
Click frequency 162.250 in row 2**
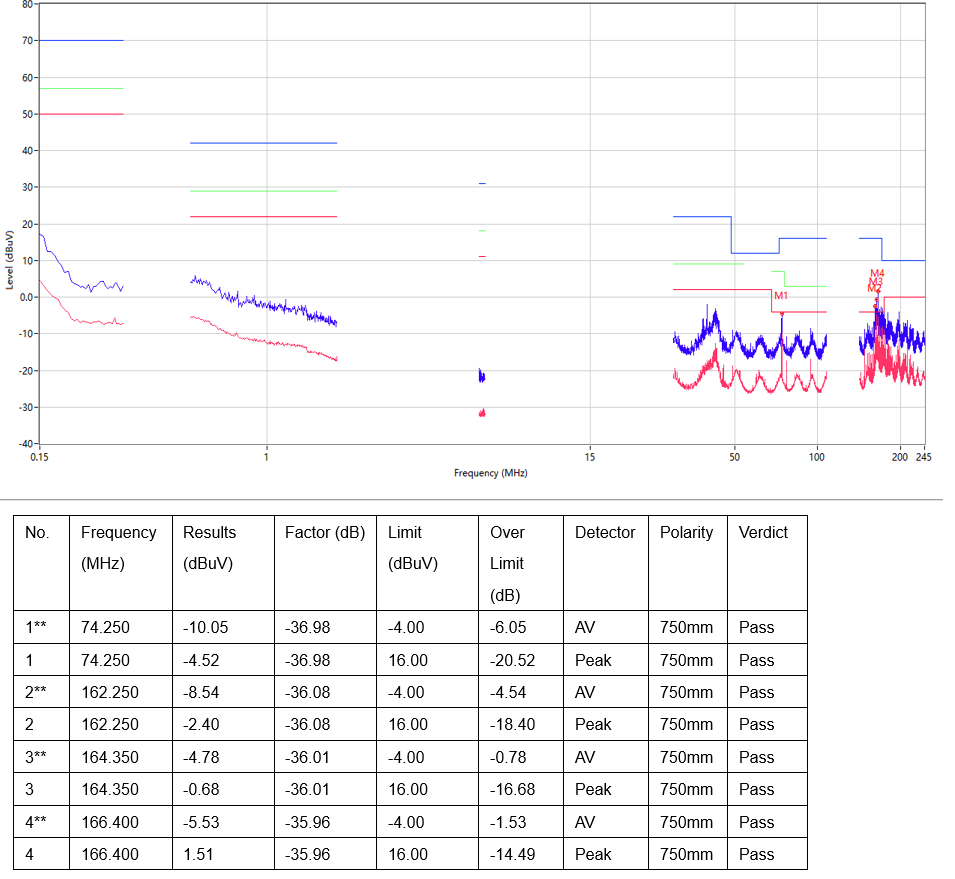[110, 693]
